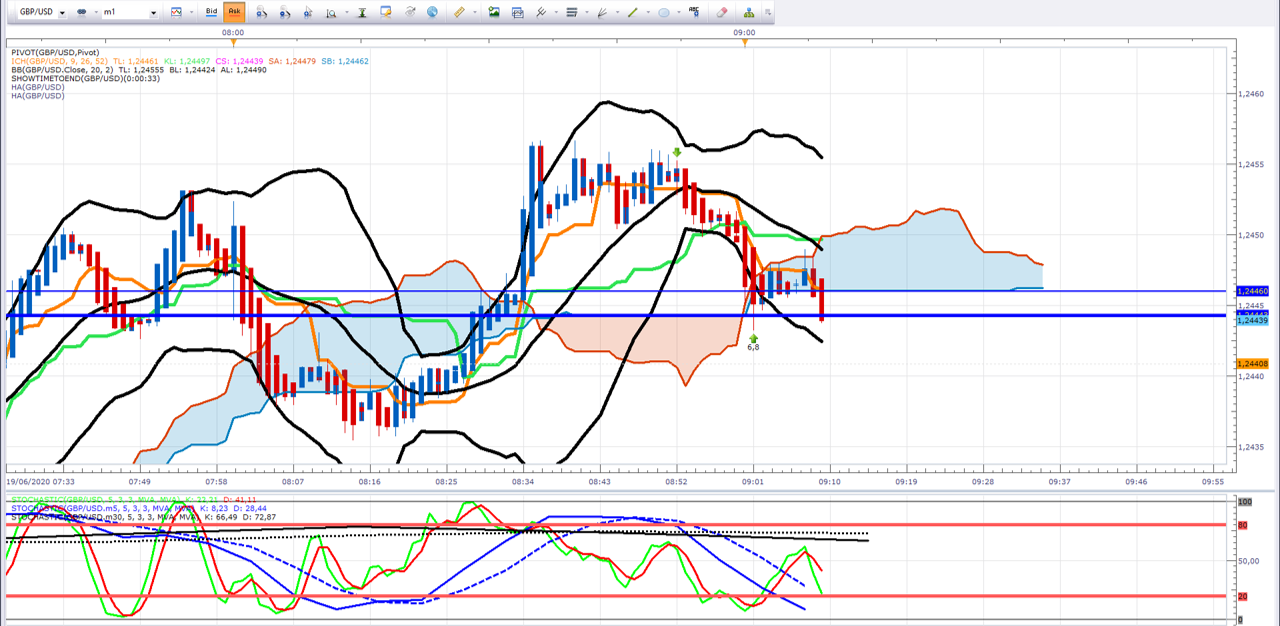Expand the horizontal lines tool dropdown
Viewport: 1280px width, 626px height.
[x=586, y=13]
